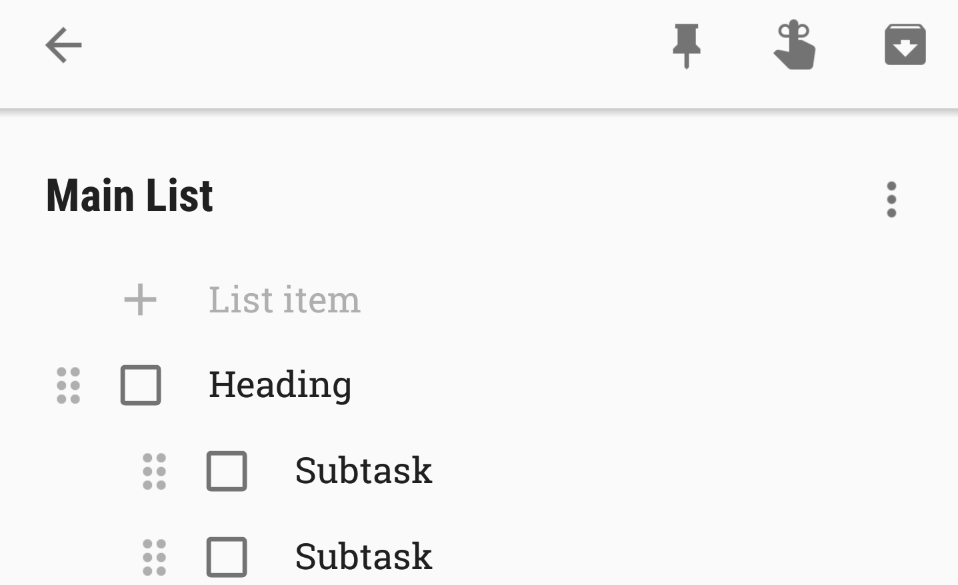Mark the second Subtask as done

click(x=227, y=557)
